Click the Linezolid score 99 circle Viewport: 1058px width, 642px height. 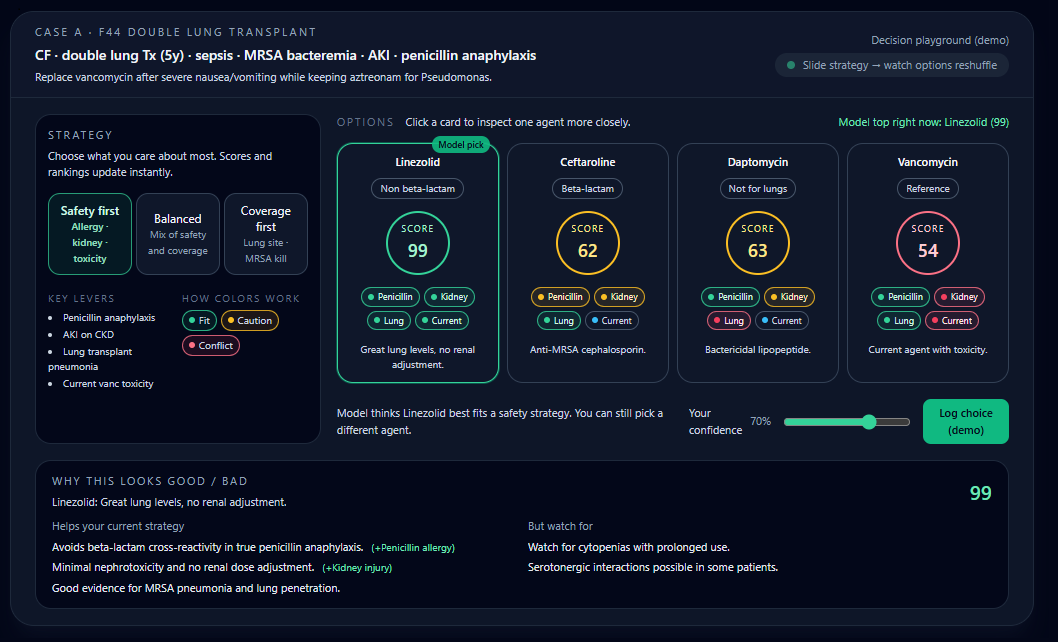pyautogui.click(x=418, y=243)
